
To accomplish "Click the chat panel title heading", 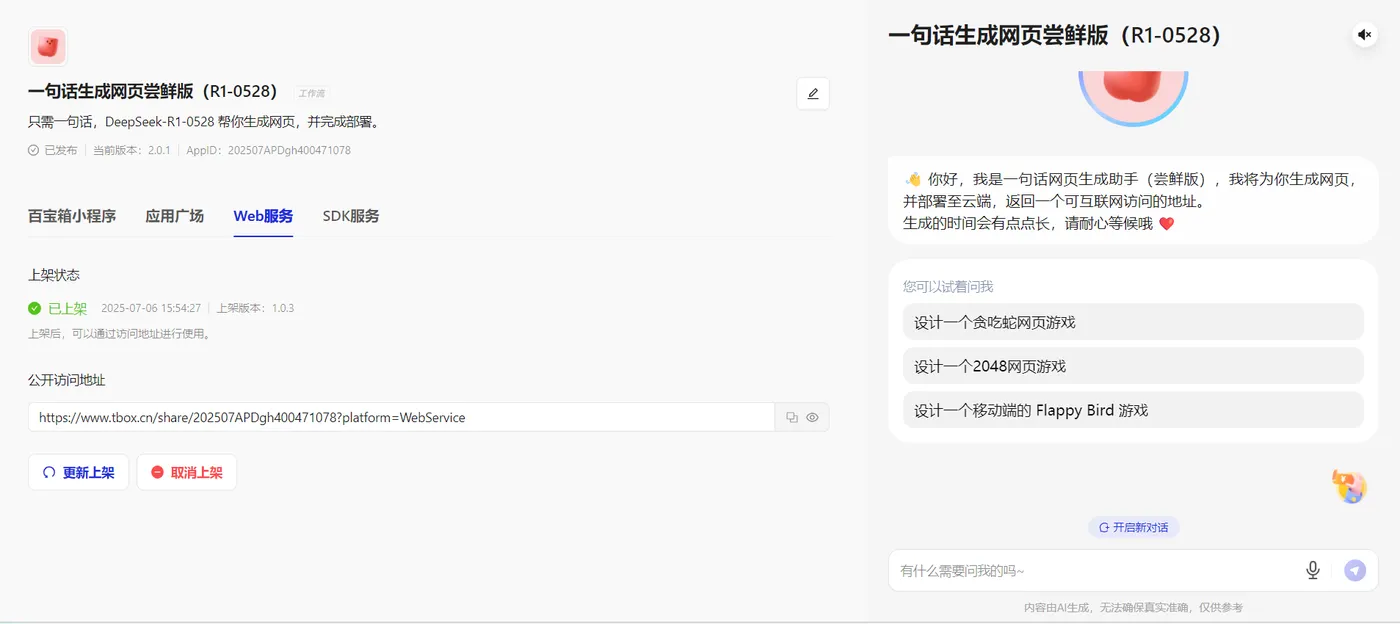I will (1055, 35).
